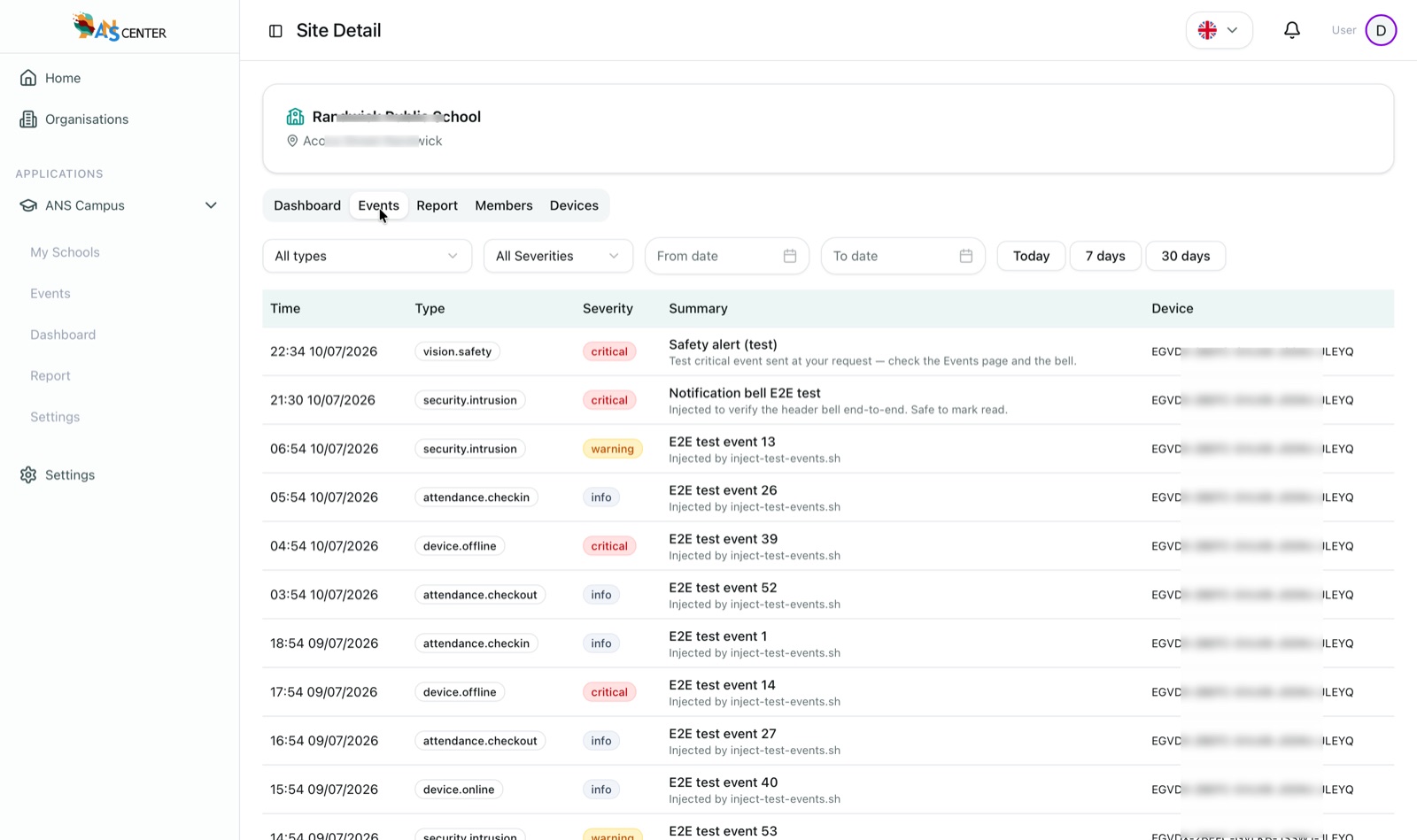Open the notifications bell
1417x840 pixels.
1292,30
